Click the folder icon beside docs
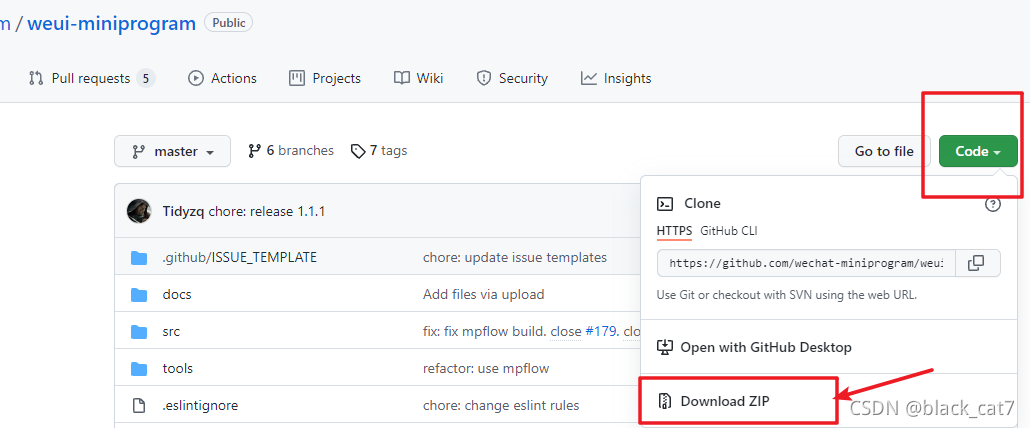Viewport: 1030px width, 428px height. [x=139, y=295]
